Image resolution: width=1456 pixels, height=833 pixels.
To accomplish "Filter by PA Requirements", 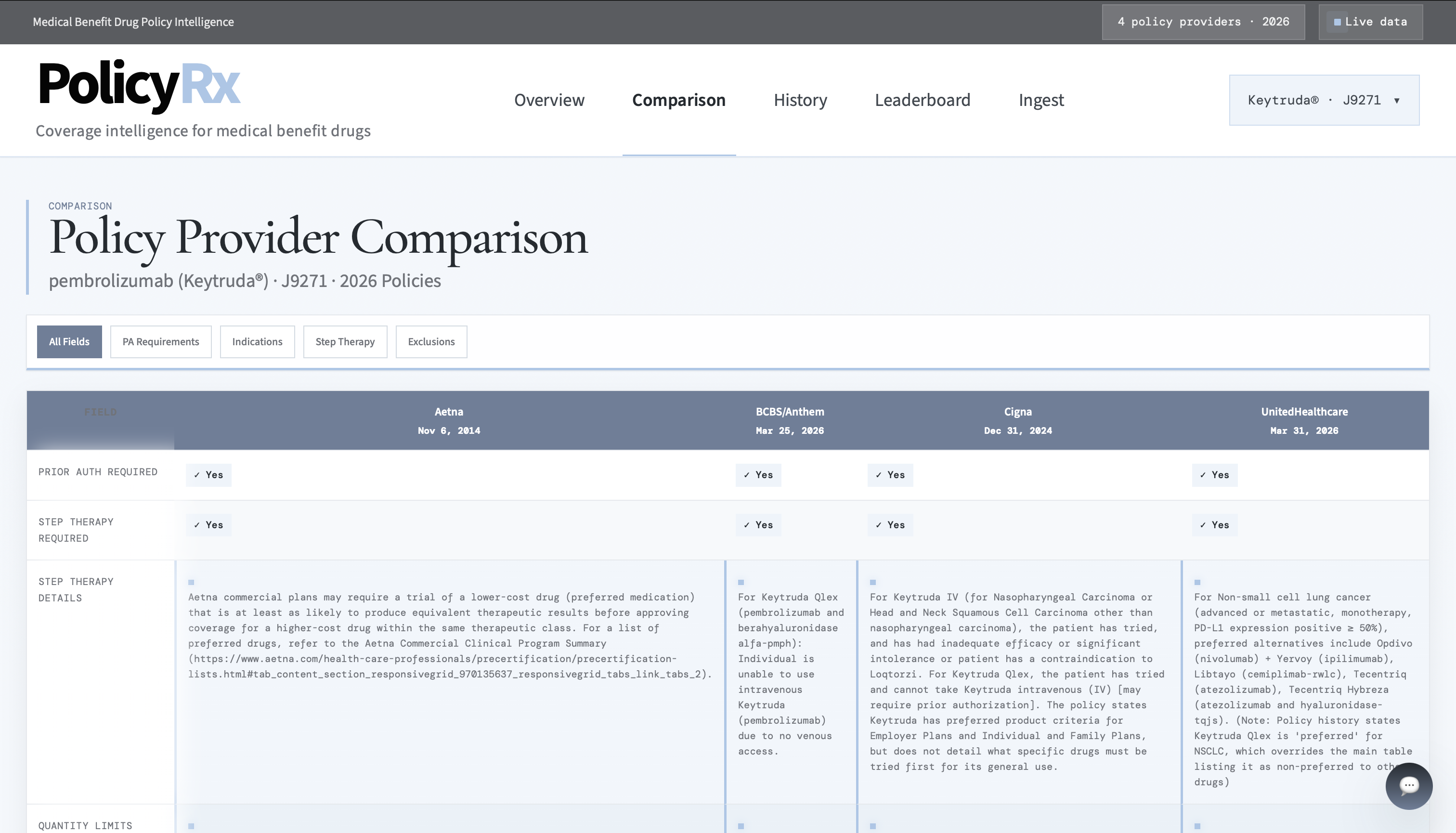I will pyautogui.click(x=161, y=341).
